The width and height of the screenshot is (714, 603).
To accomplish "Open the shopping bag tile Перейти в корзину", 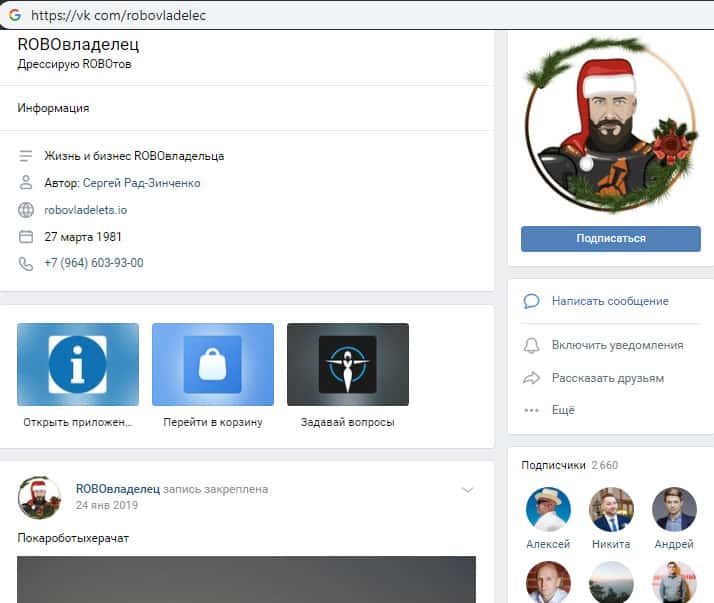I will [x=213, y=364].
